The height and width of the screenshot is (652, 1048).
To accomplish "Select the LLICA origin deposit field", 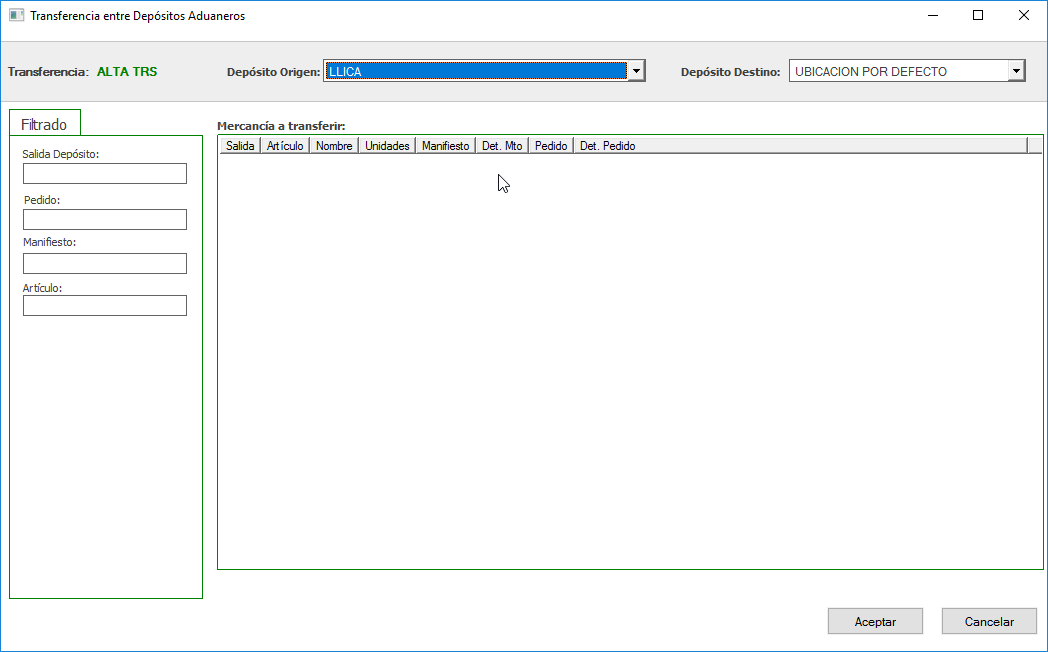I will tap(475, 71).
